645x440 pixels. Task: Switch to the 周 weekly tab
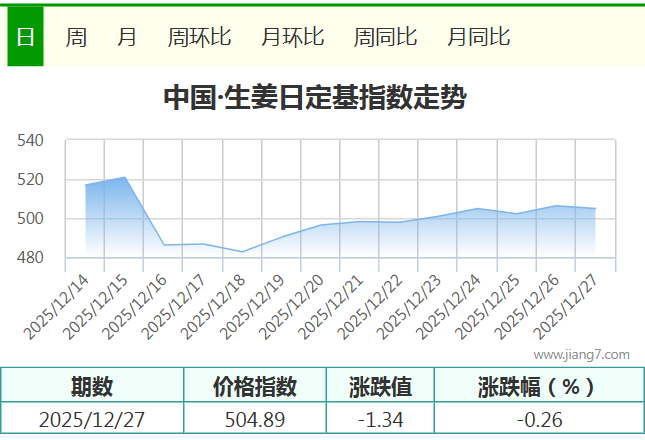click(76, 37)
